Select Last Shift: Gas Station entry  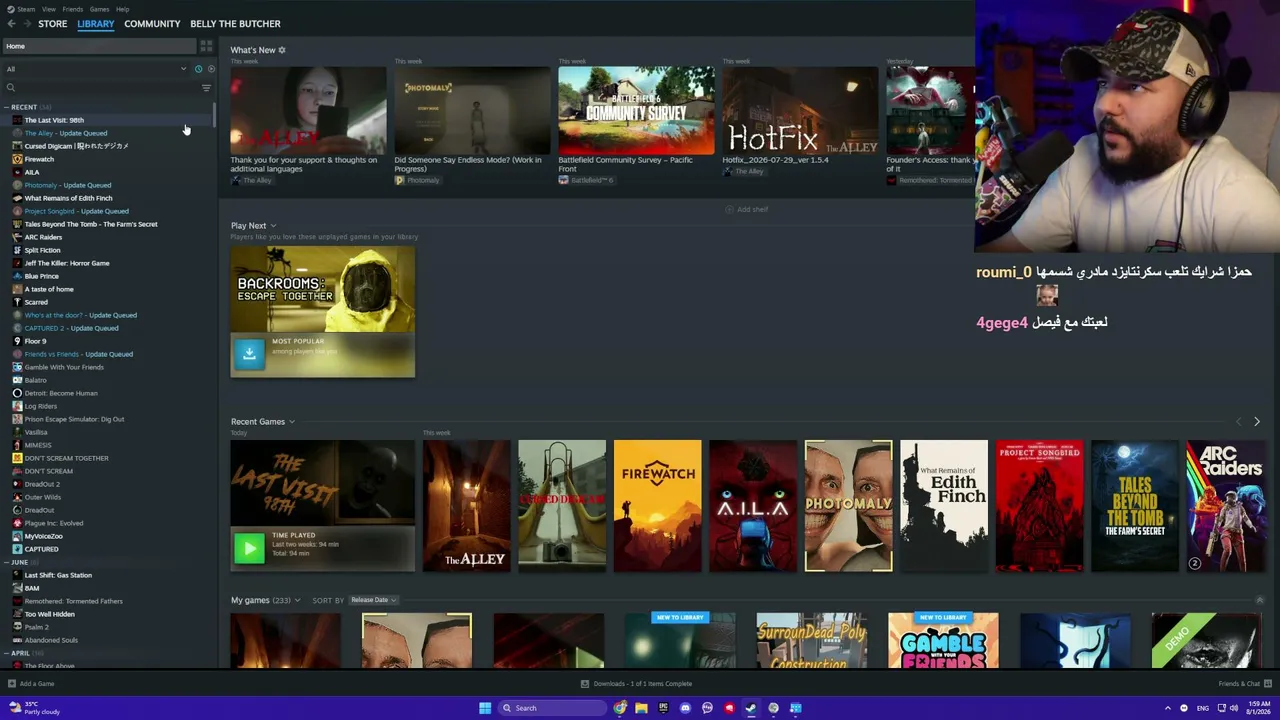click(58, 575)
